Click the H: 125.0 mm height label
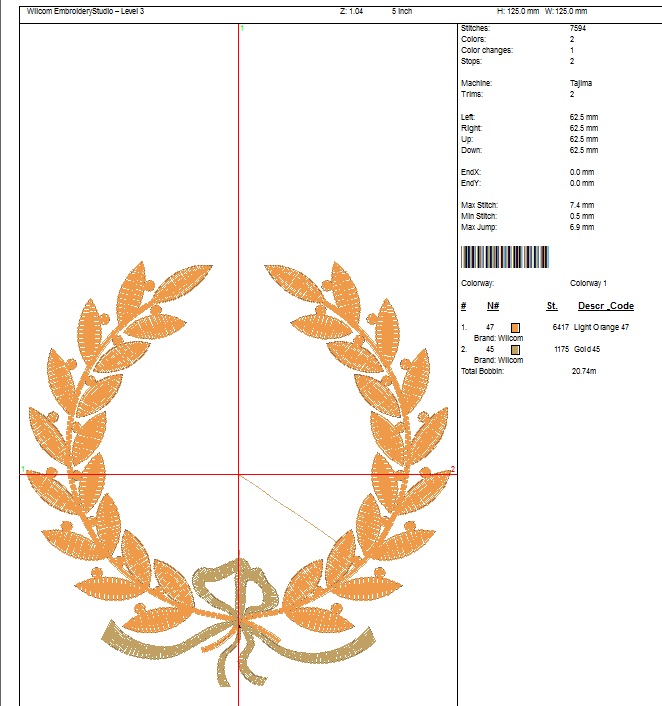The width and height of the screenshot is (662, 706). 518,11
